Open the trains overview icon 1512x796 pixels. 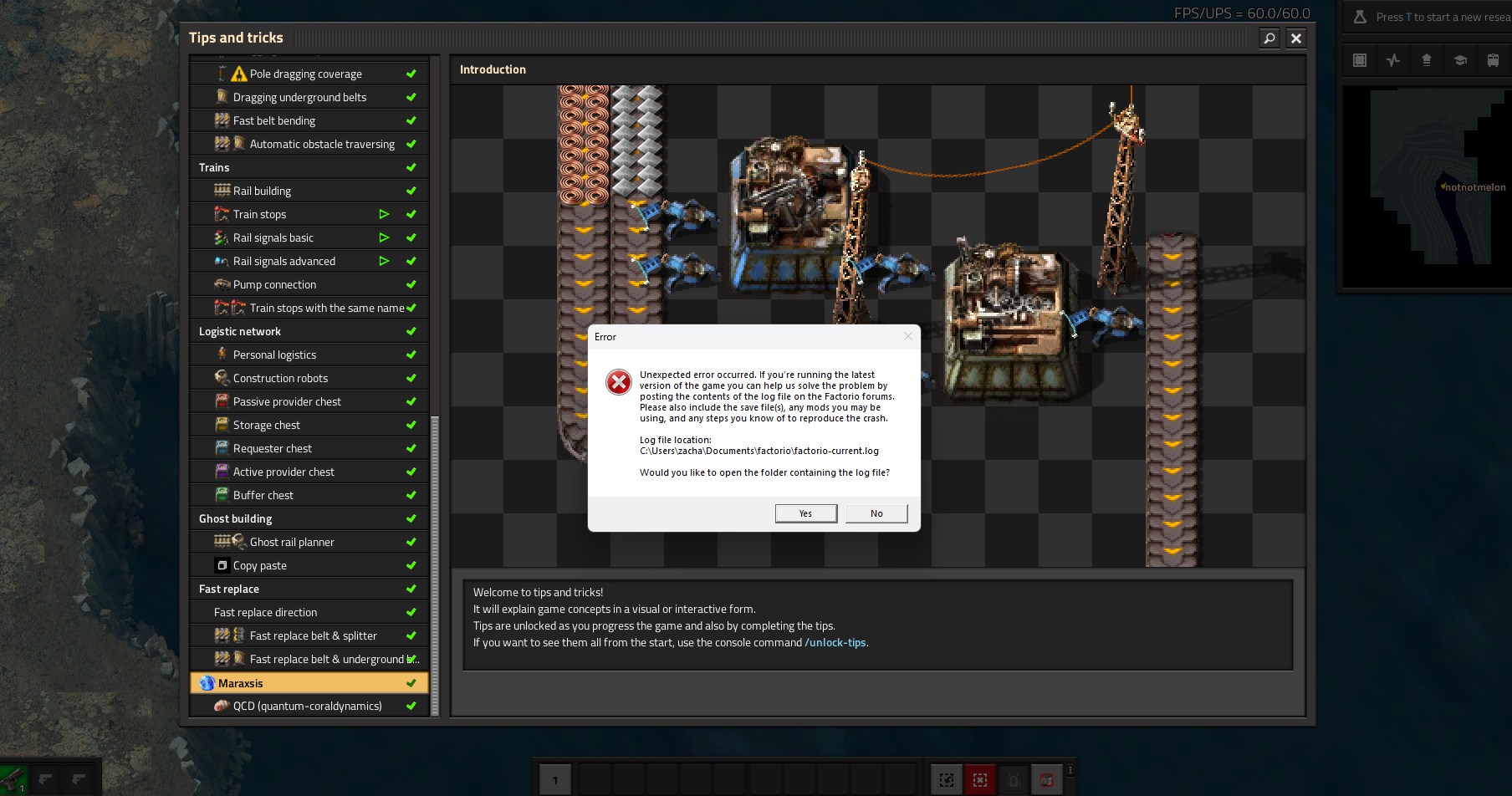pyautogui.click(x=1493, y=60)
